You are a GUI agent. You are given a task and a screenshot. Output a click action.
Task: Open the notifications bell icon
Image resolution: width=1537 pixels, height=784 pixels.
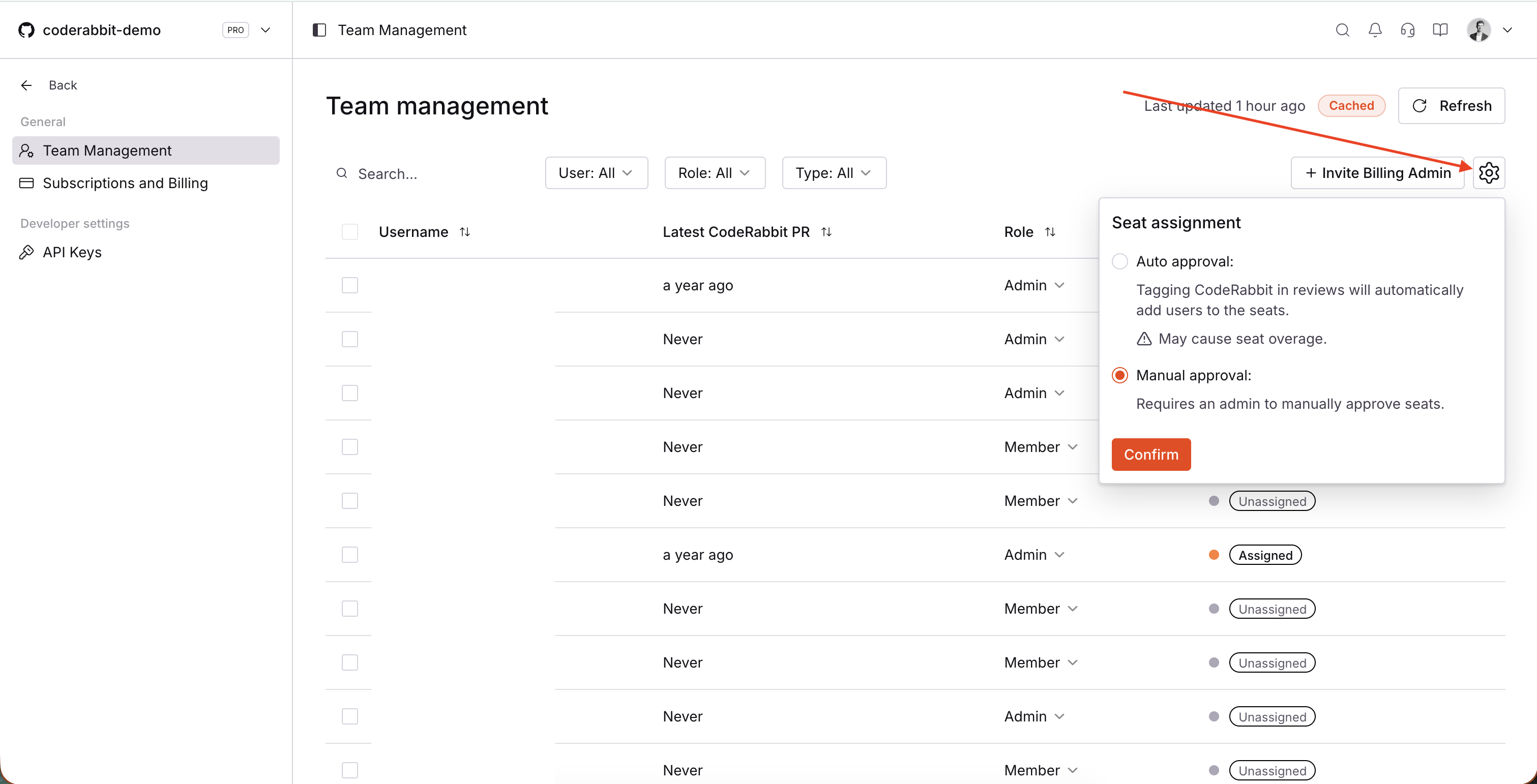click(1375, 30)
